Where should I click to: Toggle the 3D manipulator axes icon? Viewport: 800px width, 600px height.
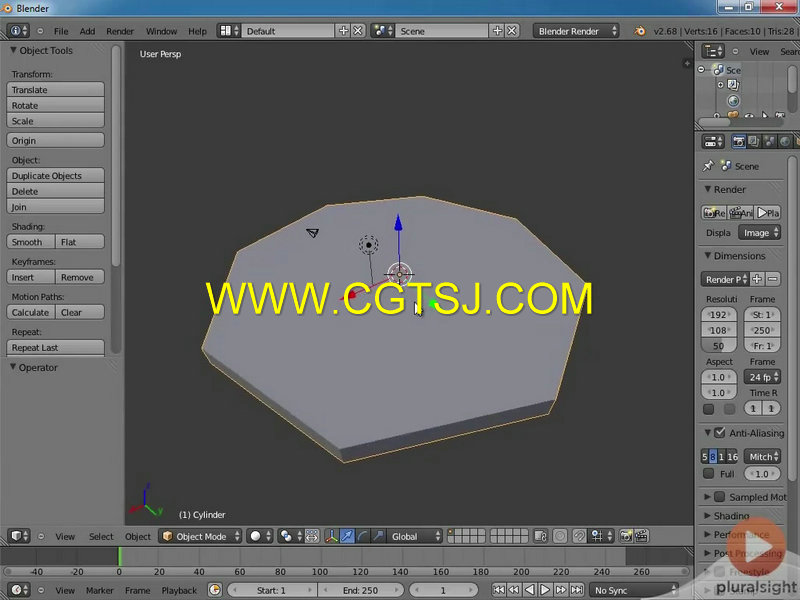pyautogui.click(x=332, y=536)
